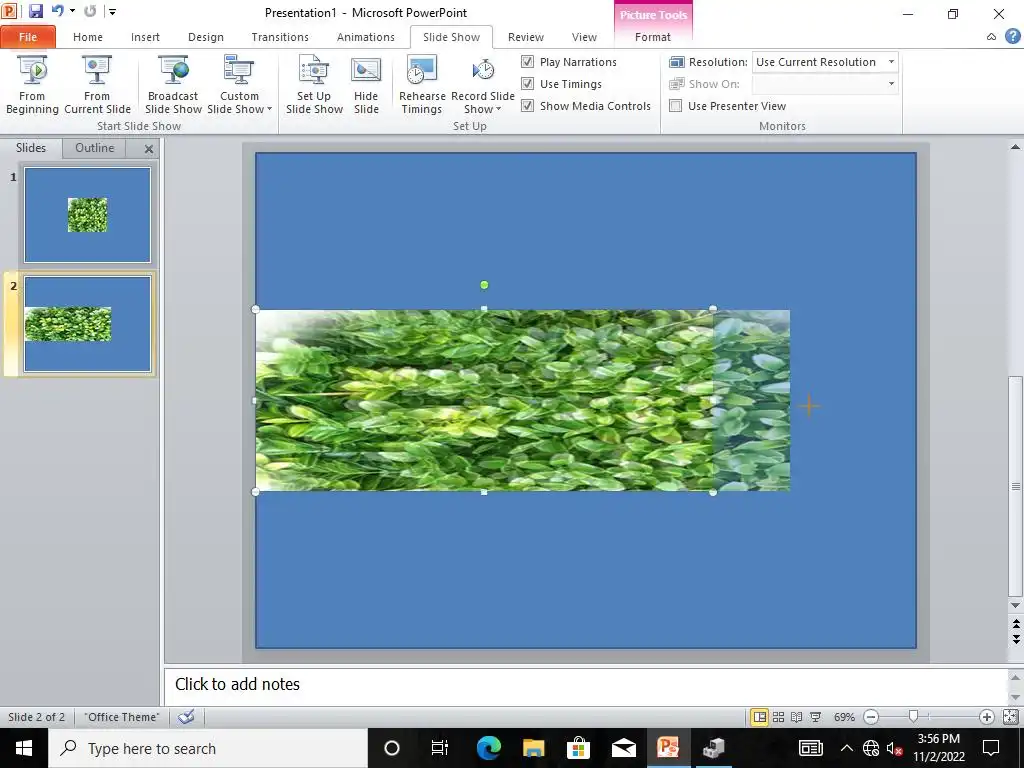Switch to Normal view
This screenshot has width=1024, height=768.
pyautogui.click(x=760, y=717)
